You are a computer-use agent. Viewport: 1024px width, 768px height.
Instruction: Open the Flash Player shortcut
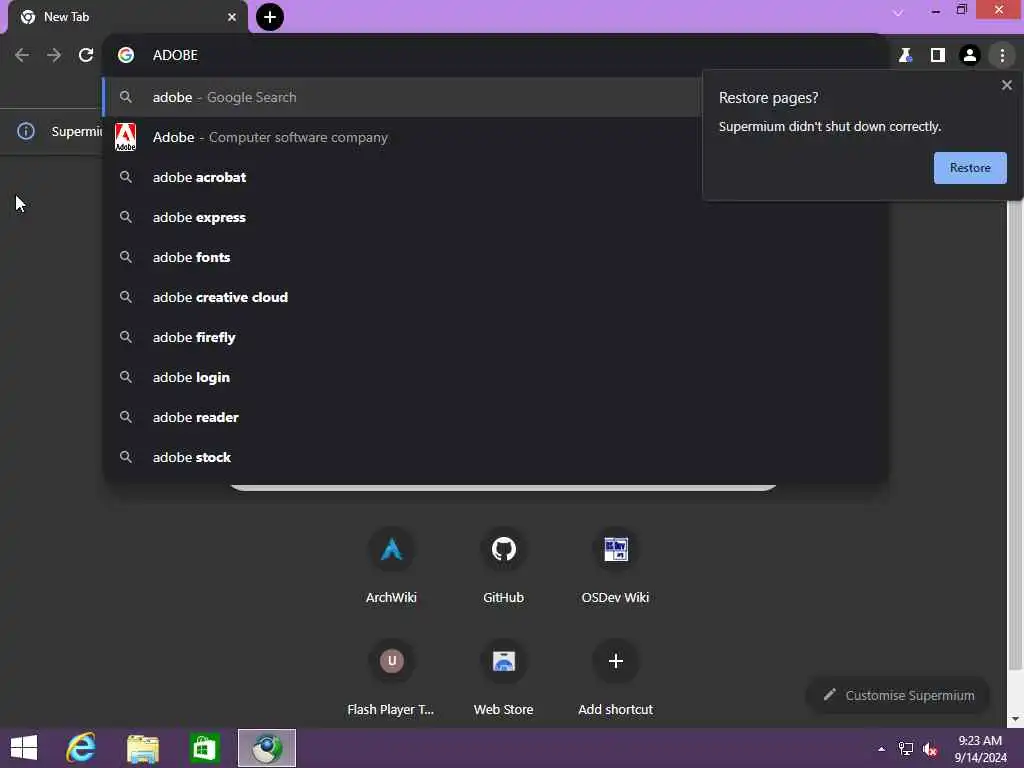391,678
